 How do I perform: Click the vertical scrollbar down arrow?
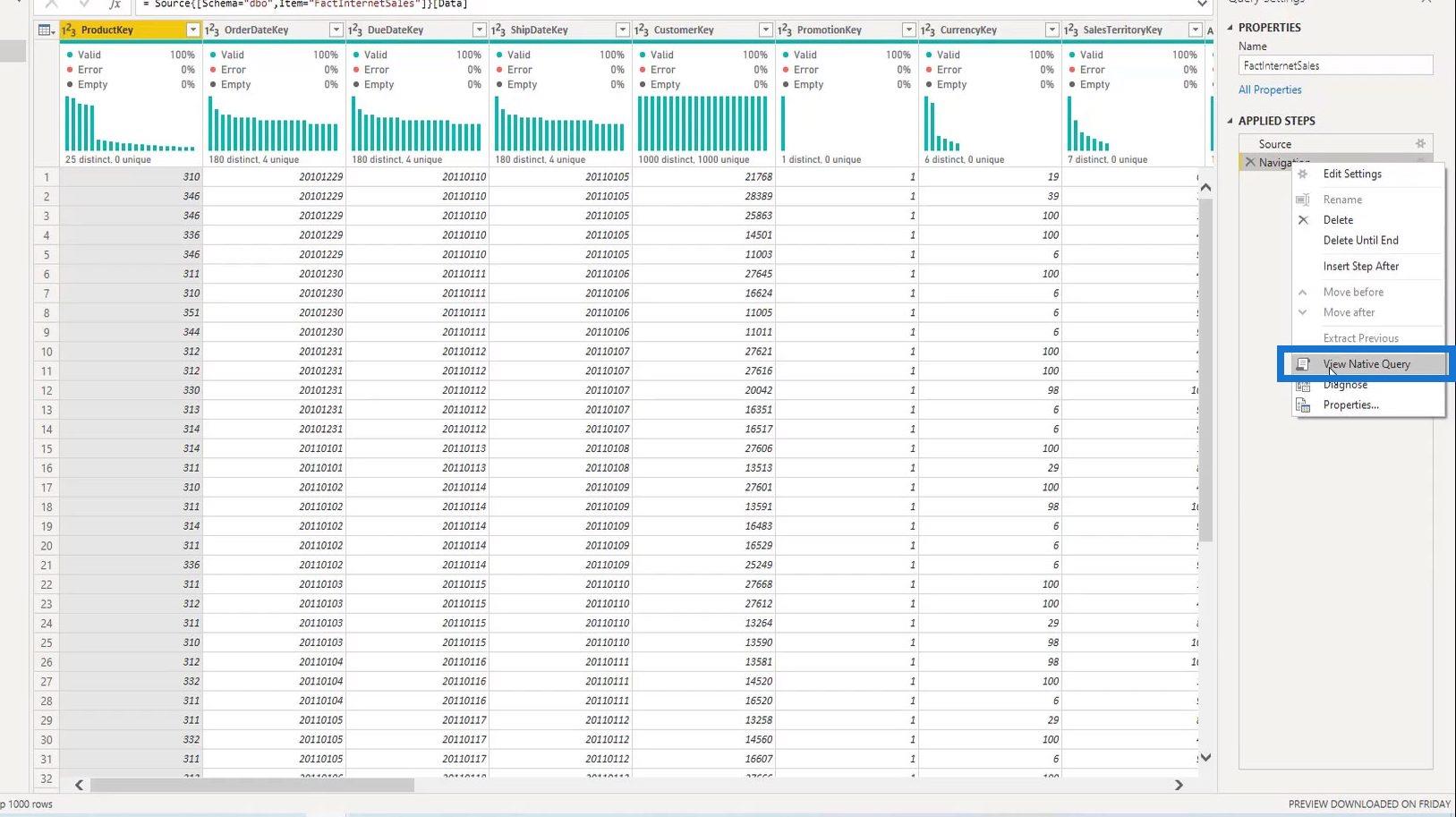pos(1205,757)
